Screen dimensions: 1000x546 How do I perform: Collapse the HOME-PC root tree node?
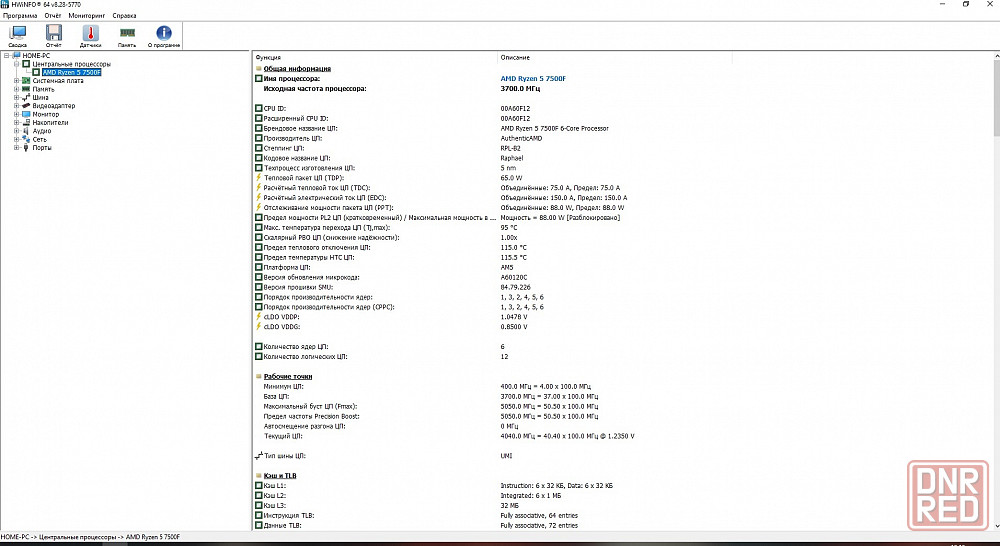[7, 55]
